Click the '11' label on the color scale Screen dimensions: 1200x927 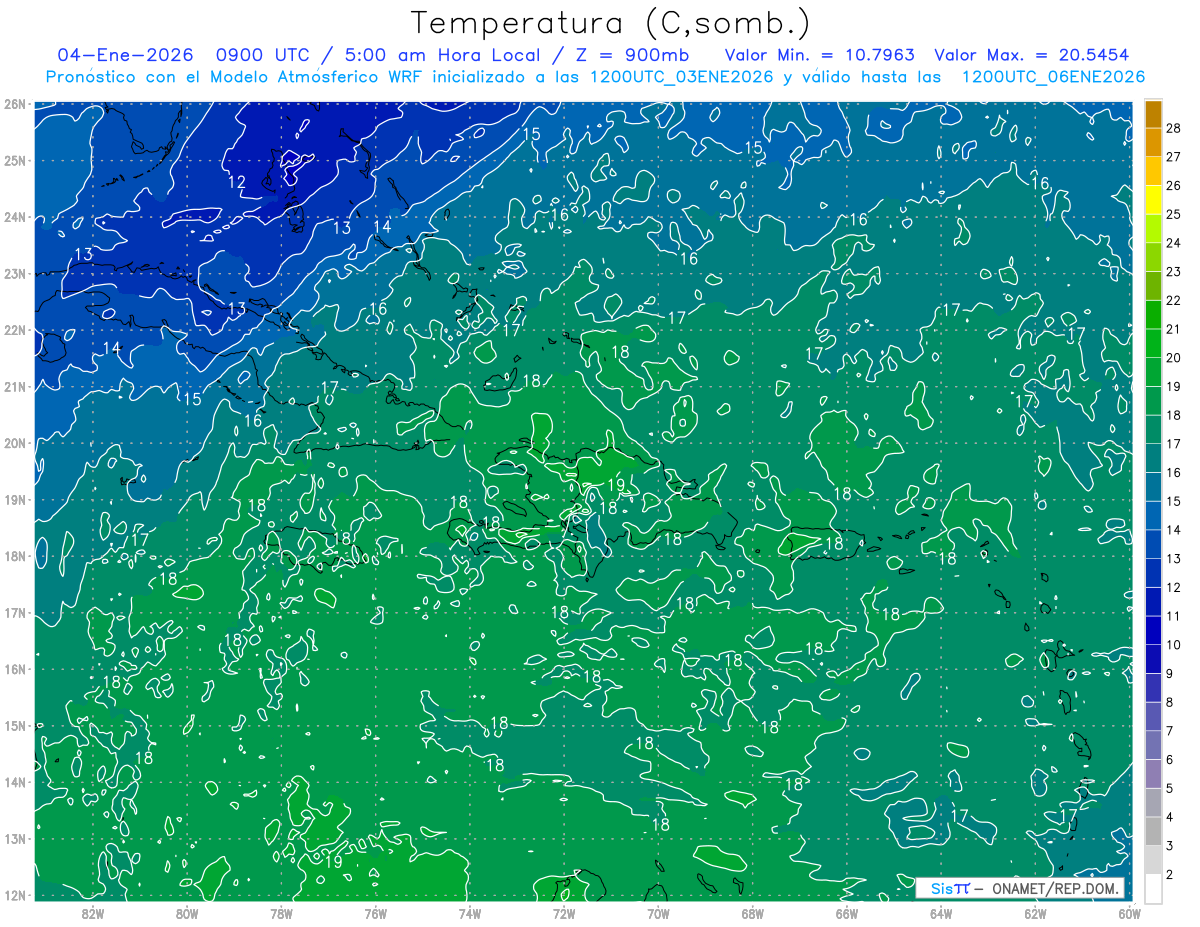tap(1174, 616)
